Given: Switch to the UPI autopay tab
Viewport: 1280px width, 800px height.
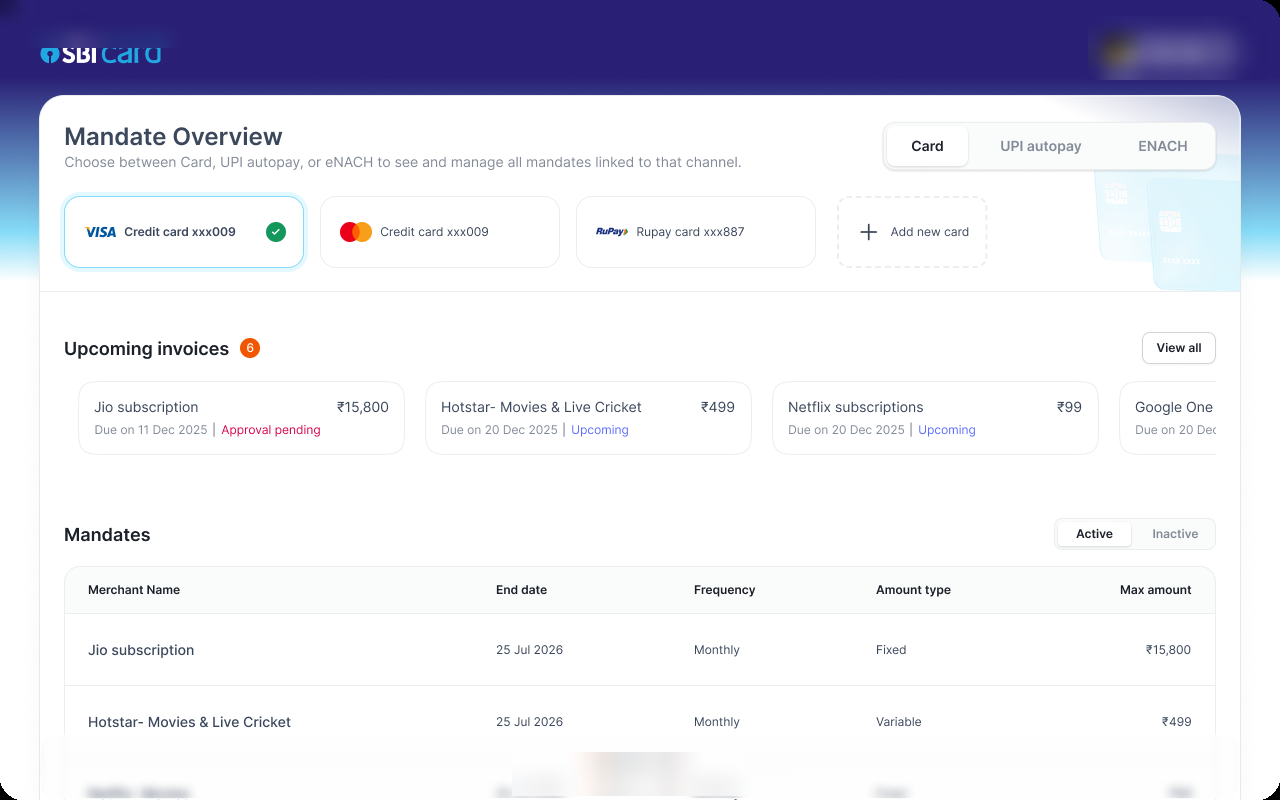Looking at the screenshot, I should (1041, 146).
